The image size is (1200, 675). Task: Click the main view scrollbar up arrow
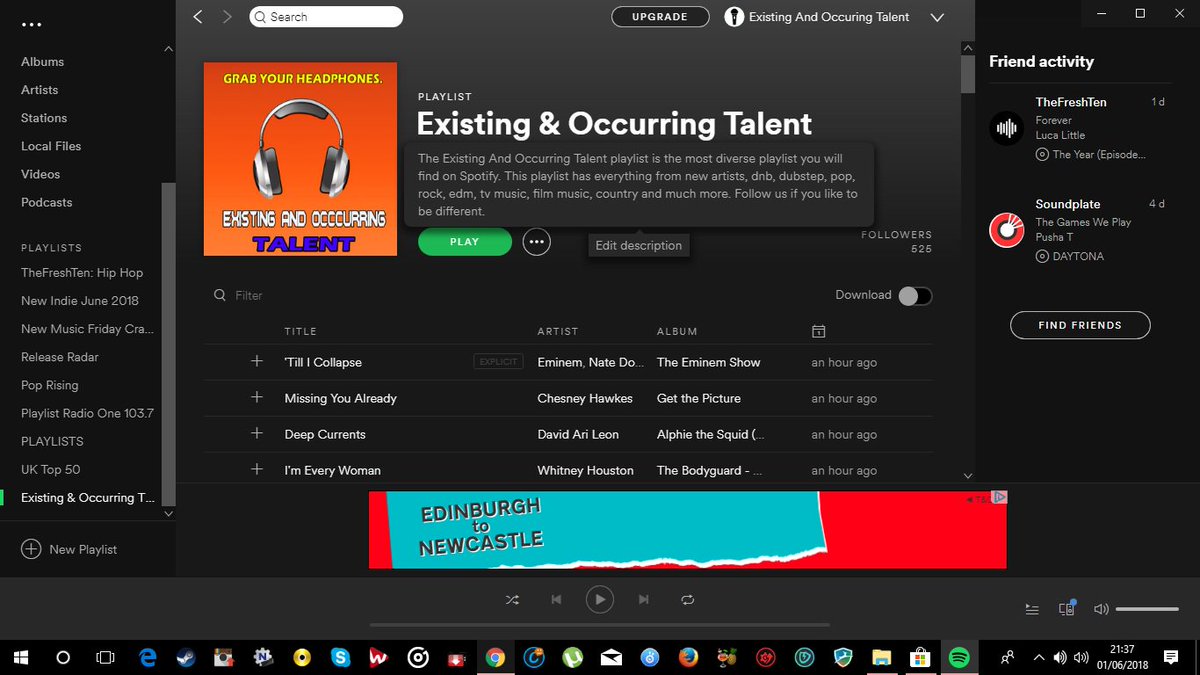(967, 47)
